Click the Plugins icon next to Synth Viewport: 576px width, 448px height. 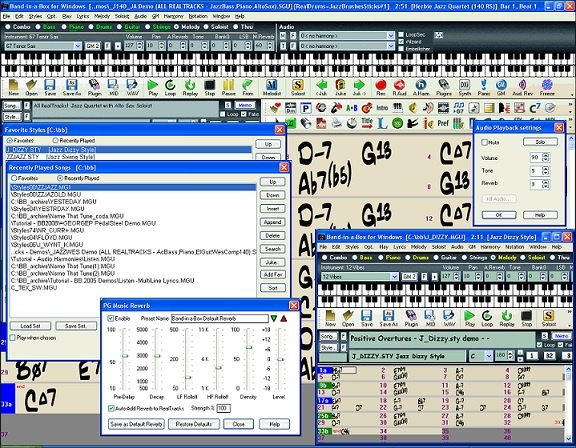click(x=444, y=87)
